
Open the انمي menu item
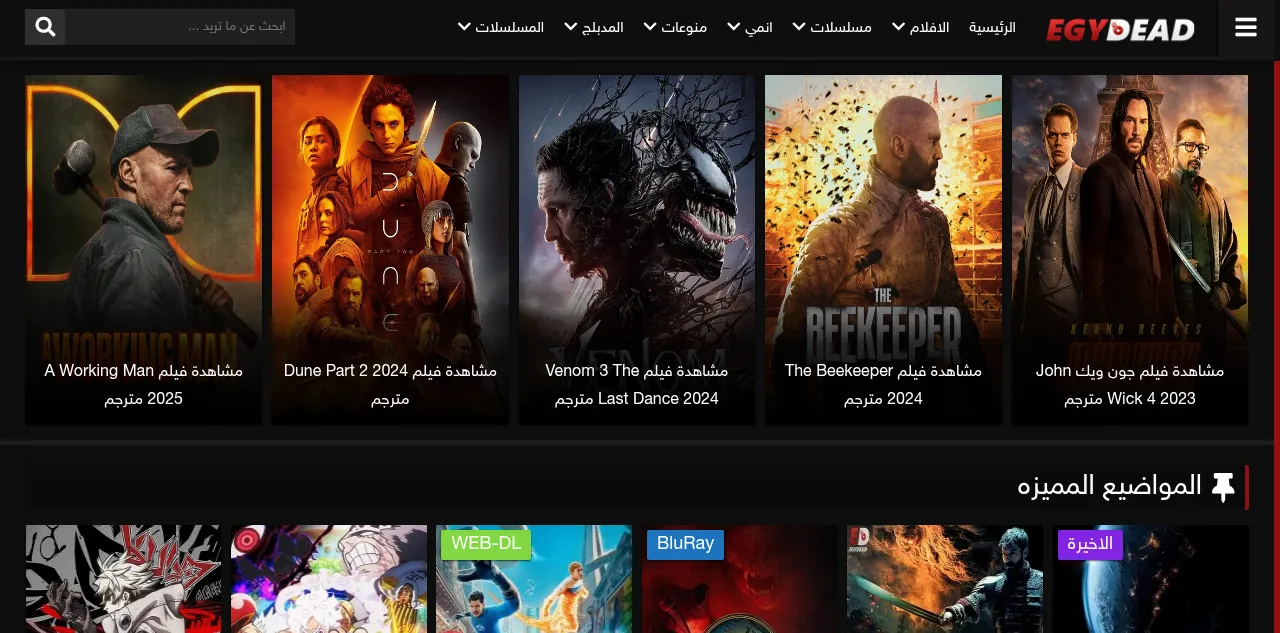click(759, 27)
